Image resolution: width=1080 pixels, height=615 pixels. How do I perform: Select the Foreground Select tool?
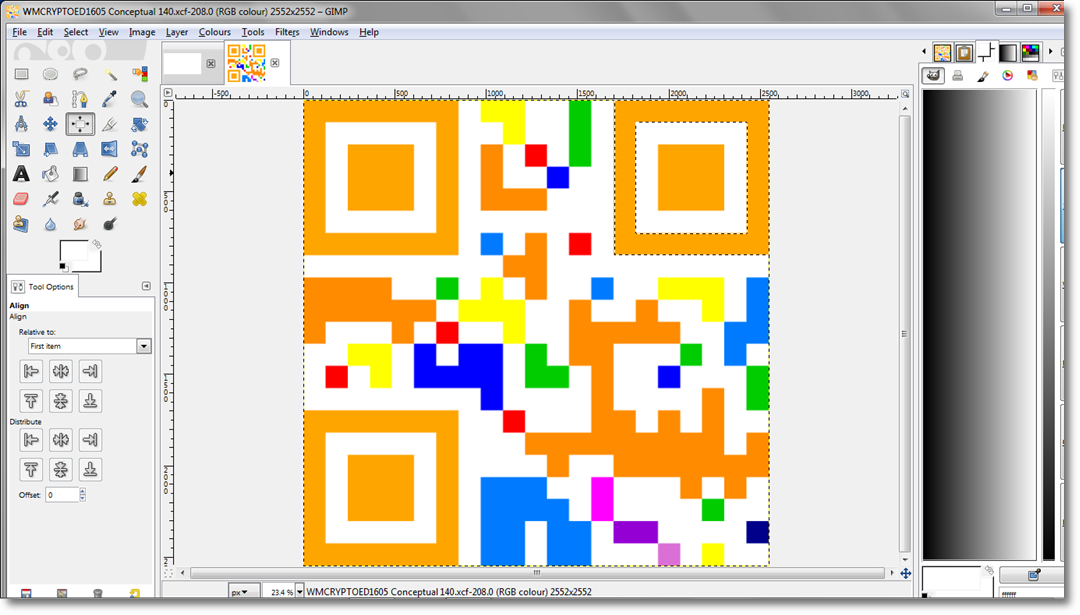click(50, 99)
